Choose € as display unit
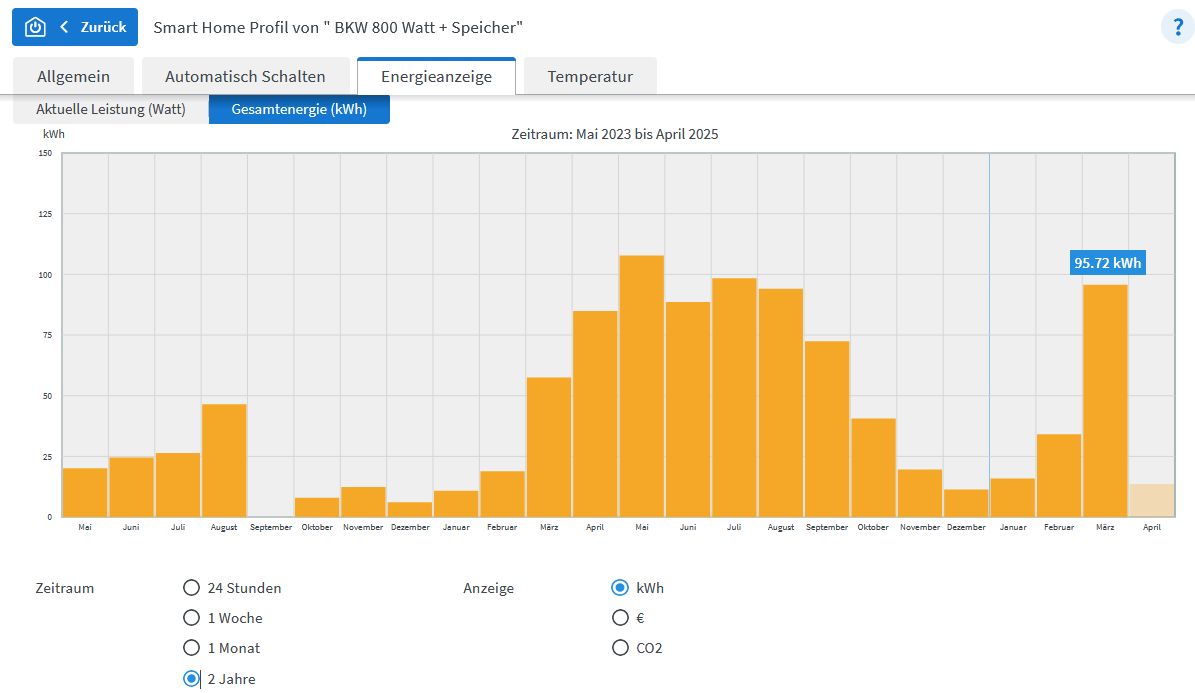Viewport: 1195px width, 693px height. pyautogui.click(x=620, y=618)
